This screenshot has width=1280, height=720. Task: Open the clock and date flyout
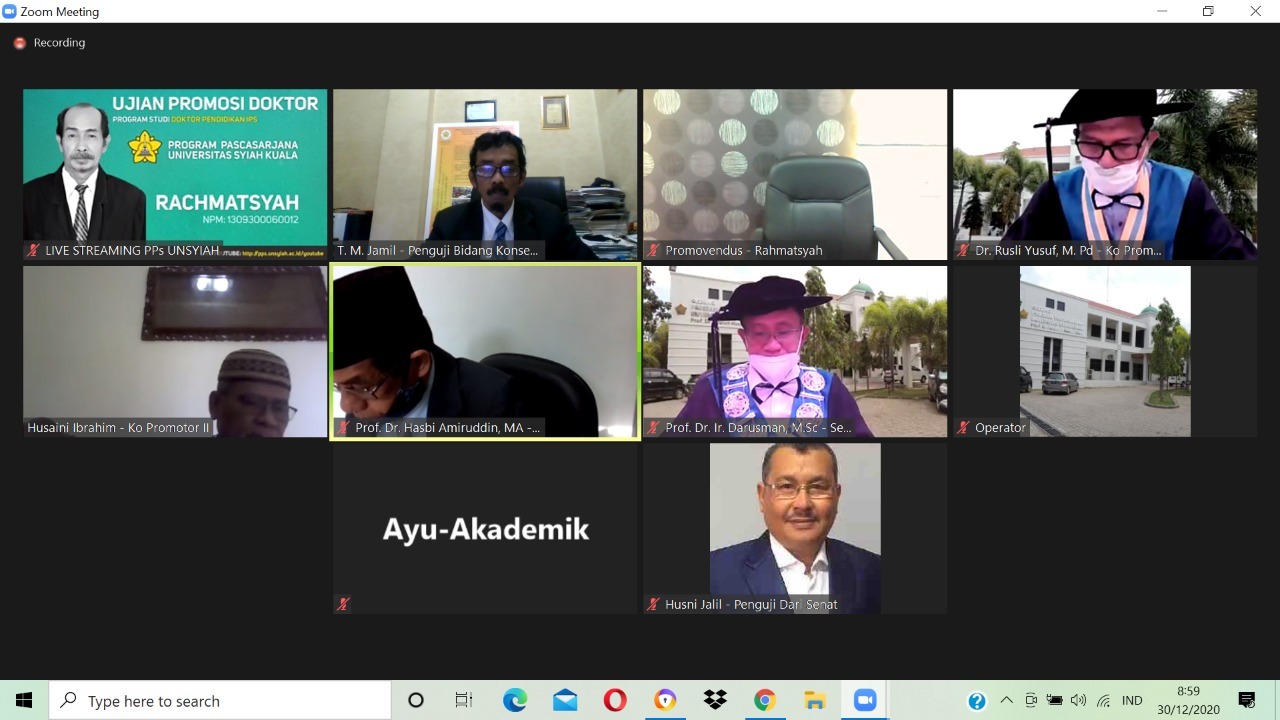[1188, 701]
